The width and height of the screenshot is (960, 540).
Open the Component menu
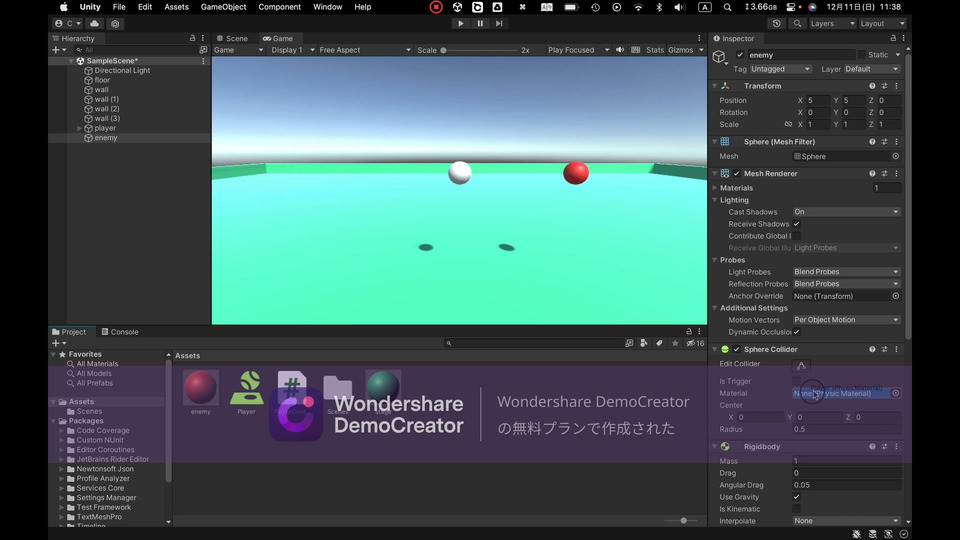coord(279,7)
